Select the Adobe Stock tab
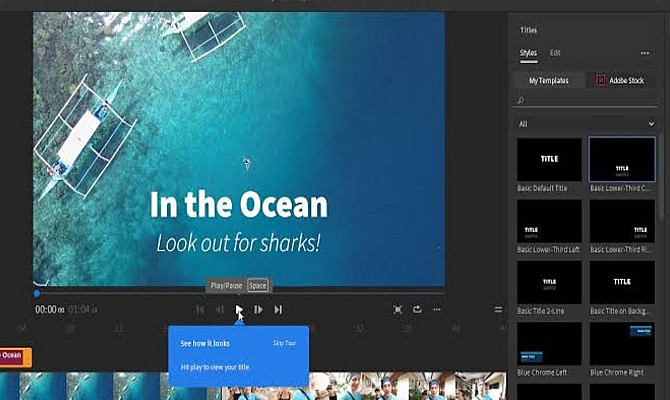The height and width of the screenshot is (400, 670). (x=621, y=80)
